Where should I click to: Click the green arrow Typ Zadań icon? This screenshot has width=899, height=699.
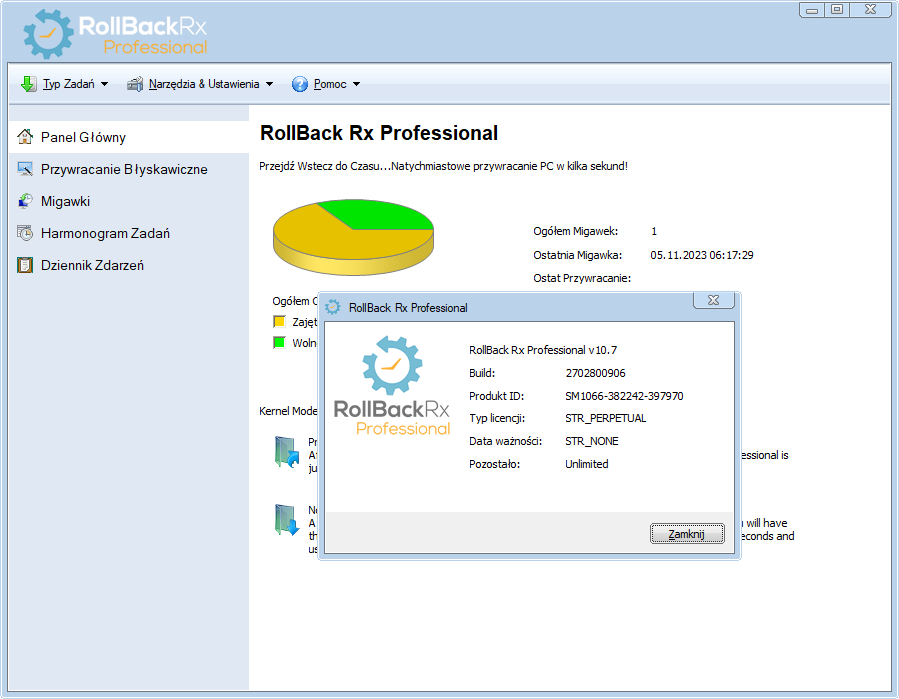[x=28, y=84]
